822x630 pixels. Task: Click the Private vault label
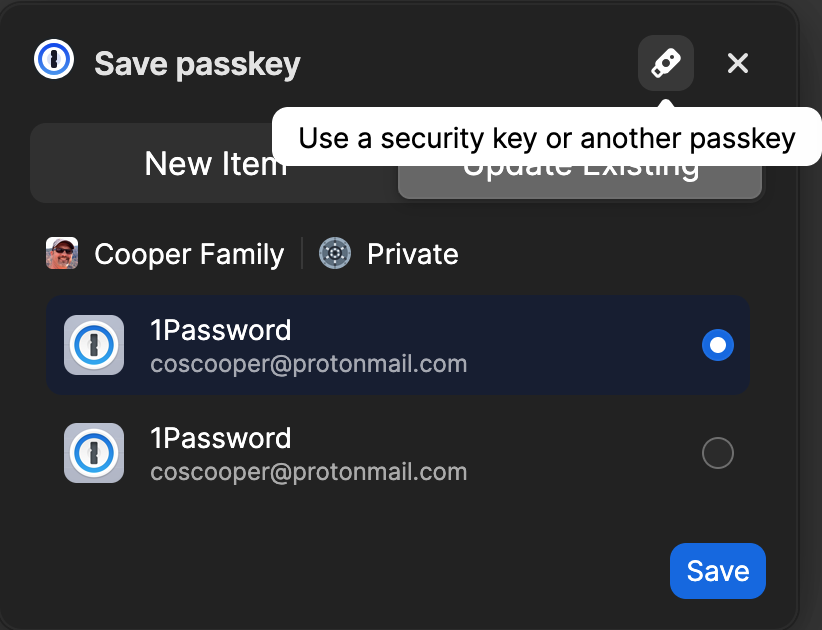(x=412, y=254)
